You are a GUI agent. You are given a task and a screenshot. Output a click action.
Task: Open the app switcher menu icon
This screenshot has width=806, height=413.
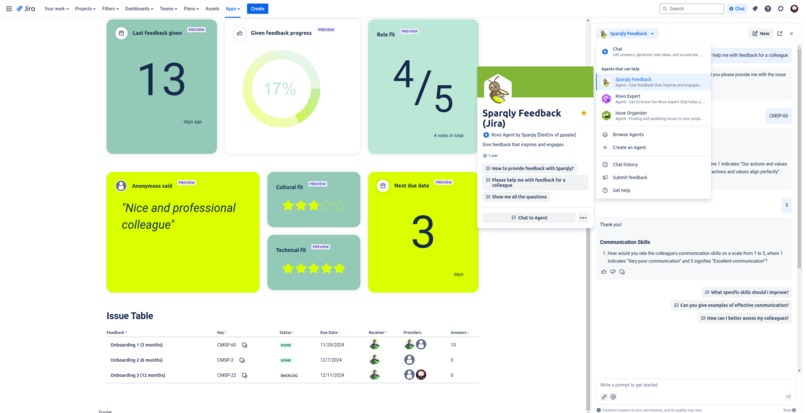pyautogui.click(x=9, y=9)
